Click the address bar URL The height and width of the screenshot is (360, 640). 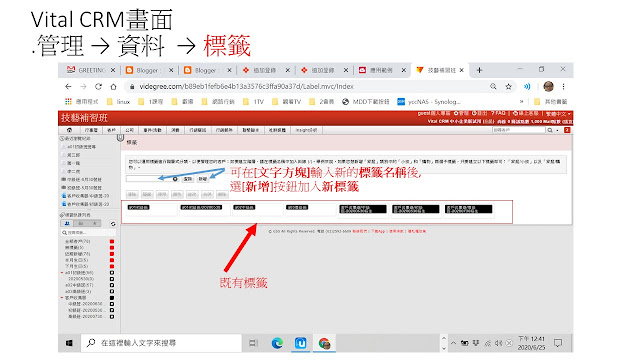click(247, 87)
